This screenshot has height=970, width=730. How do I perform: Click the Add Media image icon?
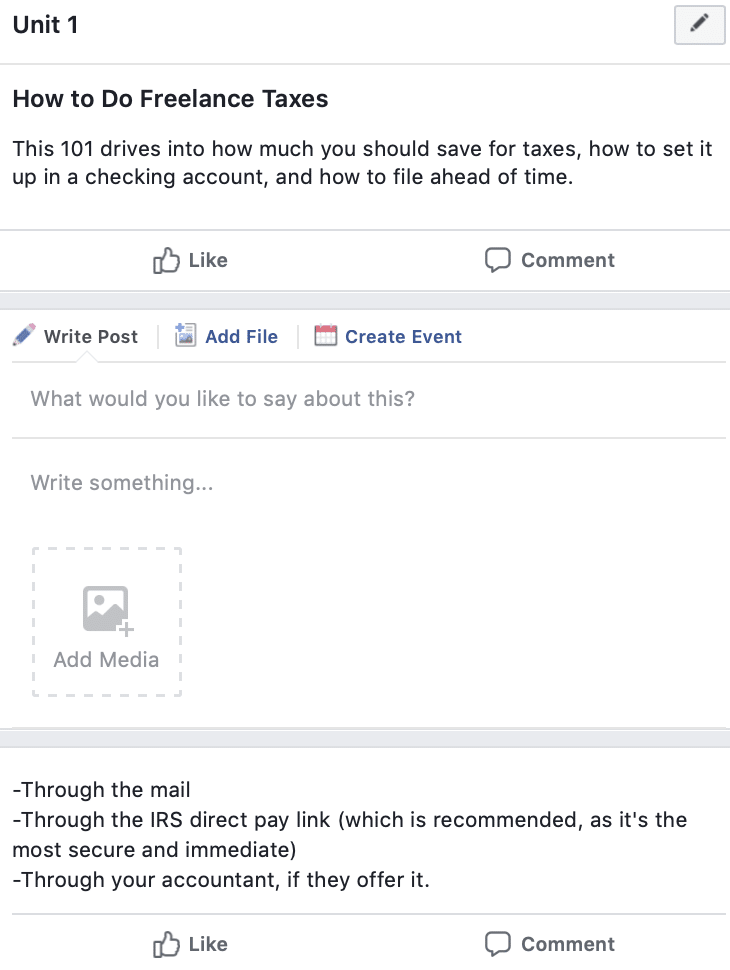108,610
